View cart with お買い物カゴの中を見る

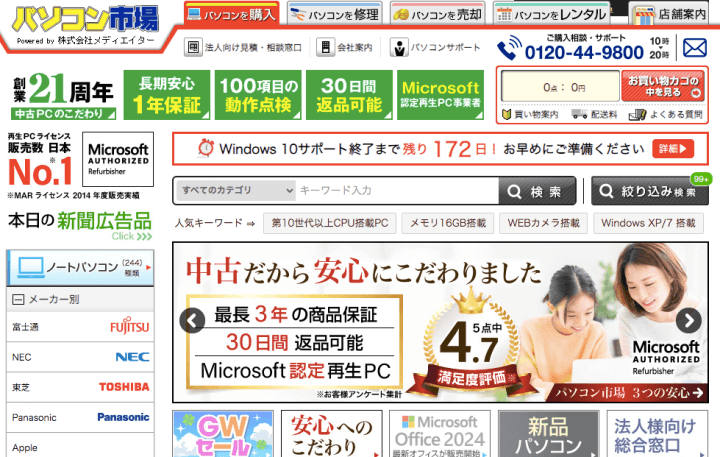point(663,86)
